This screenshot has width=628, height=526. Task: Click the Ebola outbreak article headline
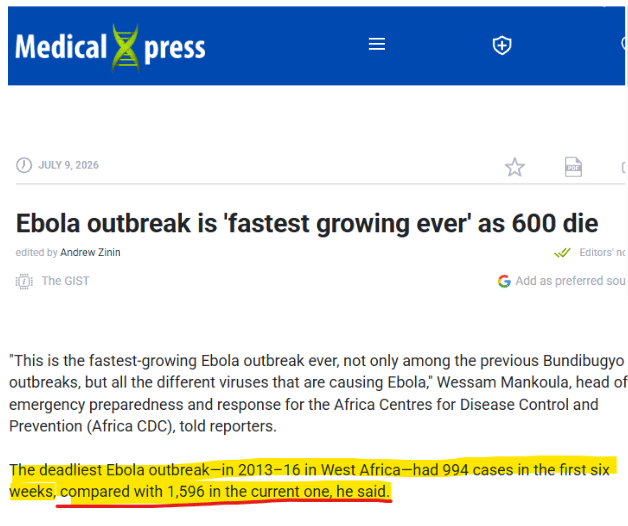(x=307, y=223)
